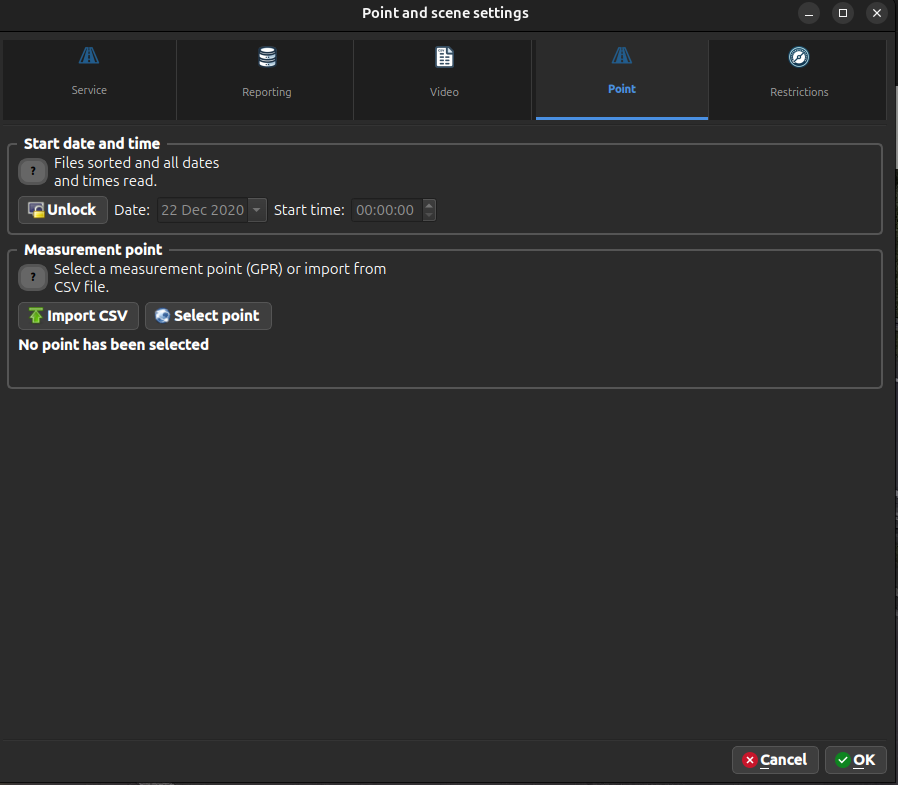Screen dimensions: 898x785
Task: Unlock the date and time fields
Action: click(x=63, y=210)
